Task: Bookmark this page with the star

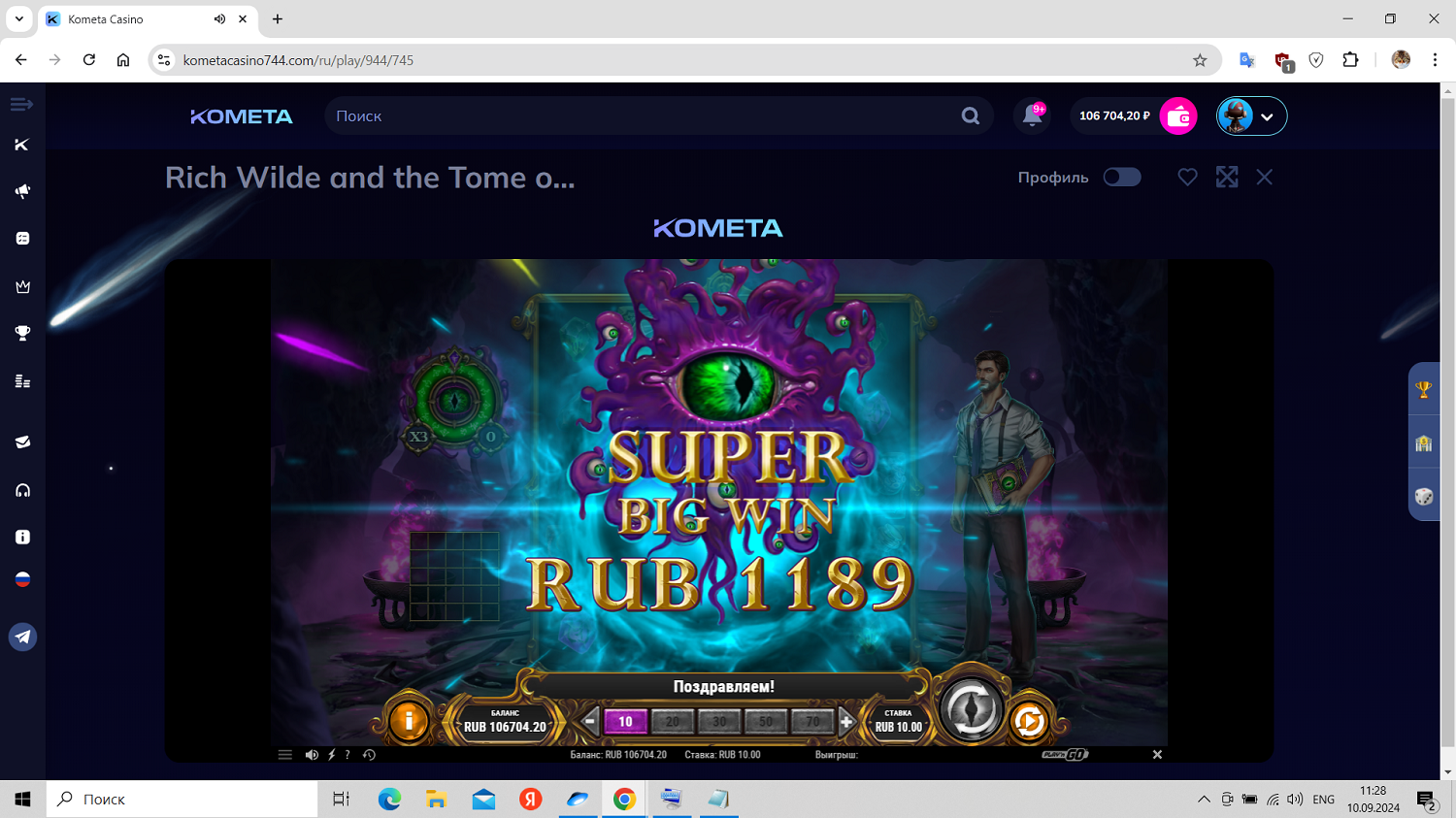Action: tap(1200, 60)
